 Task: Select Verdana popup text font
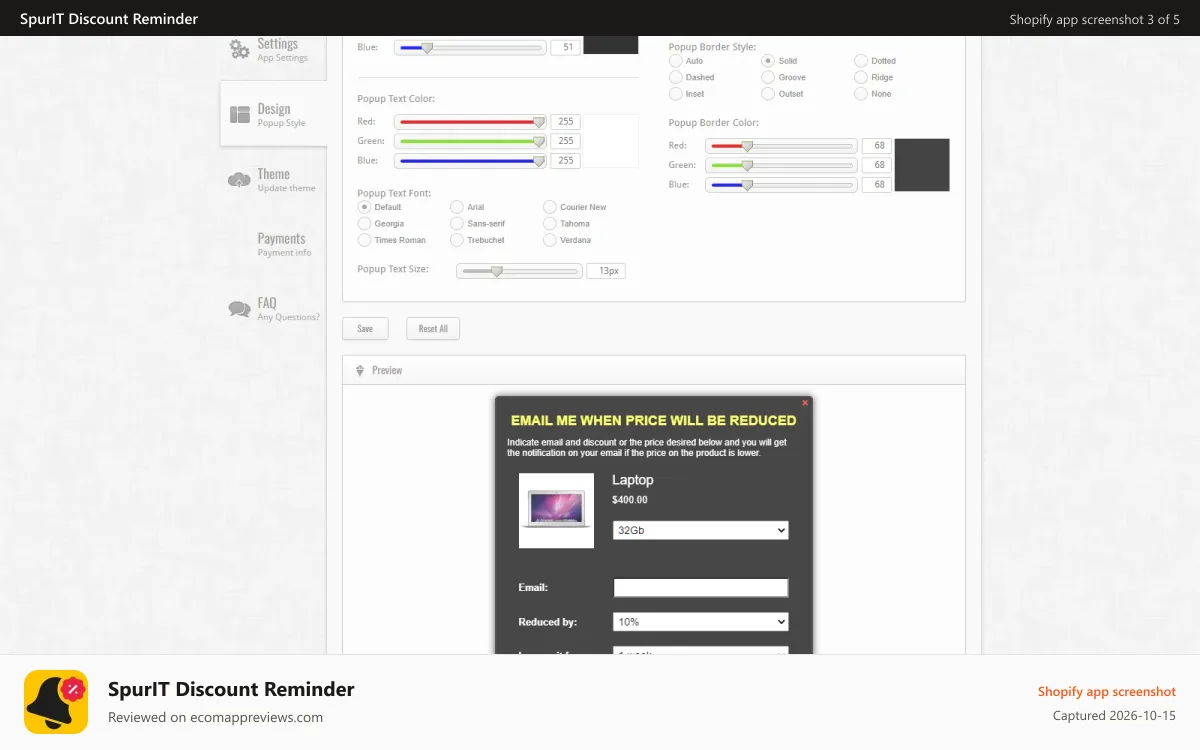(550, 240)
